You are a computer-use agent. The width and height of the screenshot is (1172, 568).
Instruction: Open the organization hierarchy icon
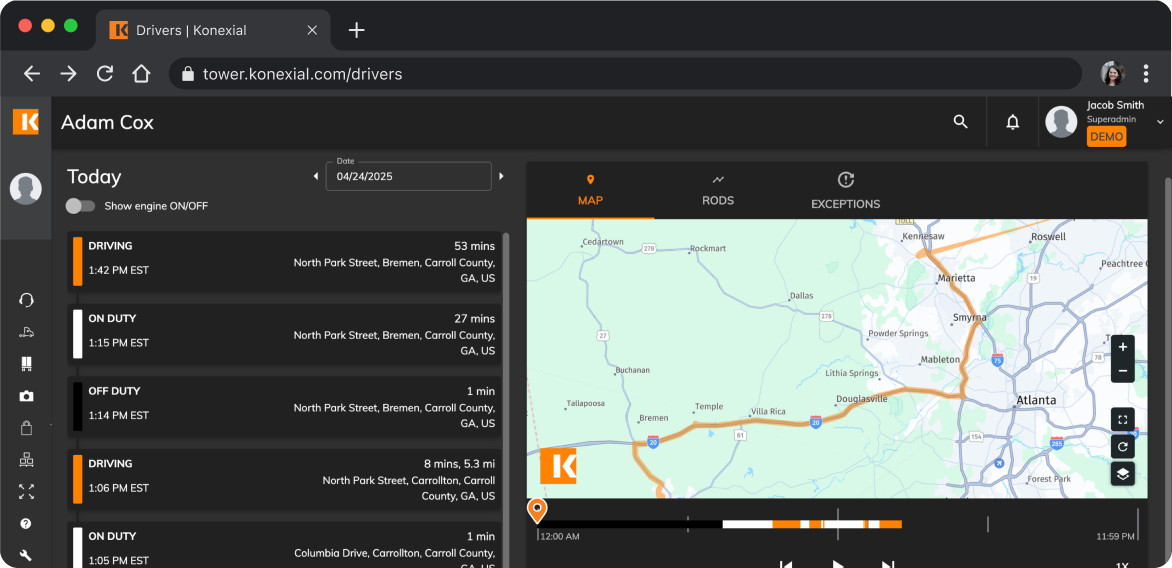tap(26, 460)
